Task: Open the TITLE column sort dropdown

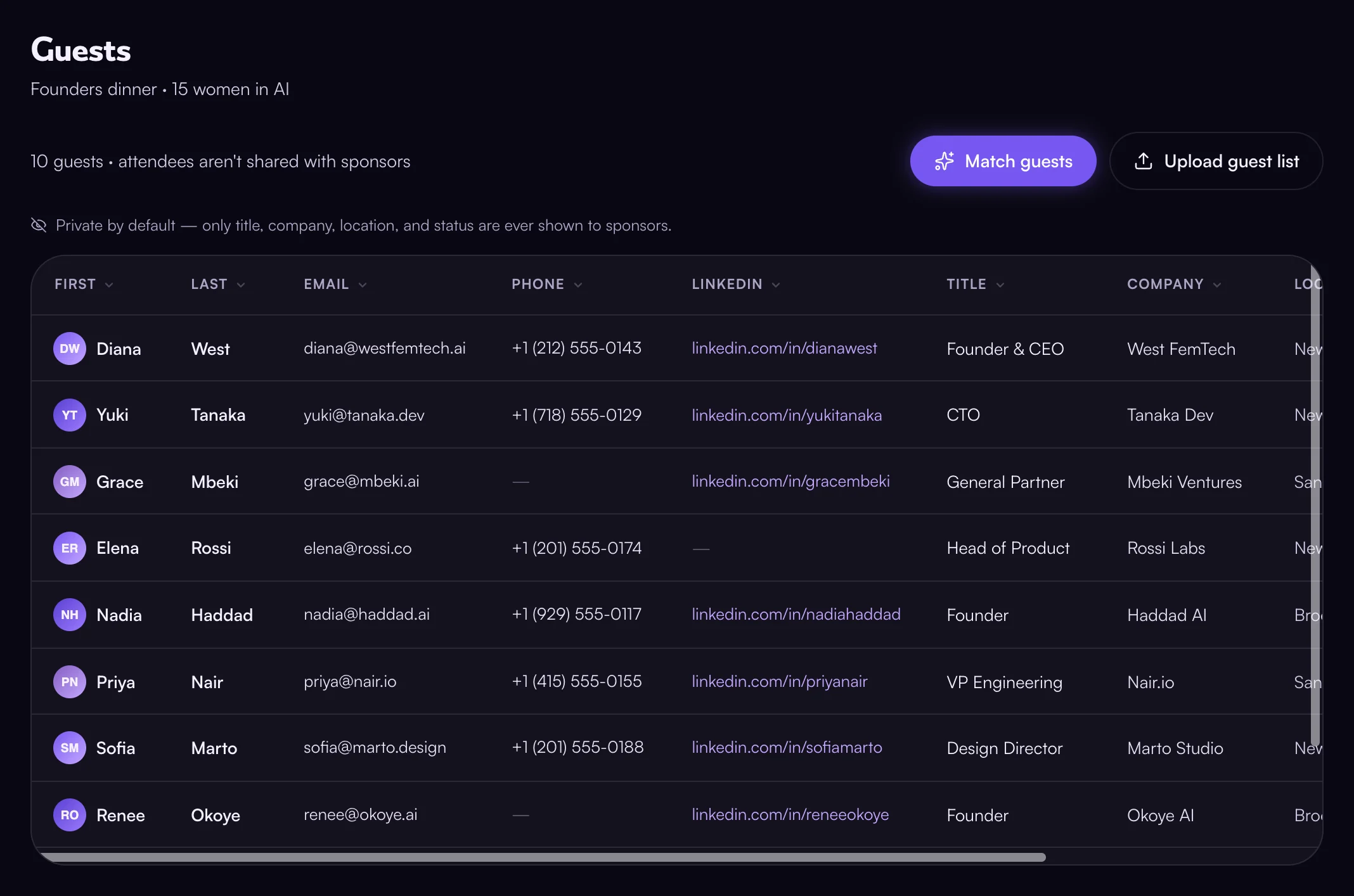Action: pos(1000,285)
